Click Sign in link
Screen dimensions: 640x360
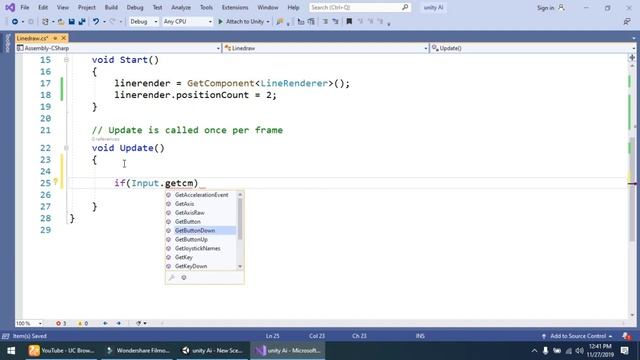point(545,8)
